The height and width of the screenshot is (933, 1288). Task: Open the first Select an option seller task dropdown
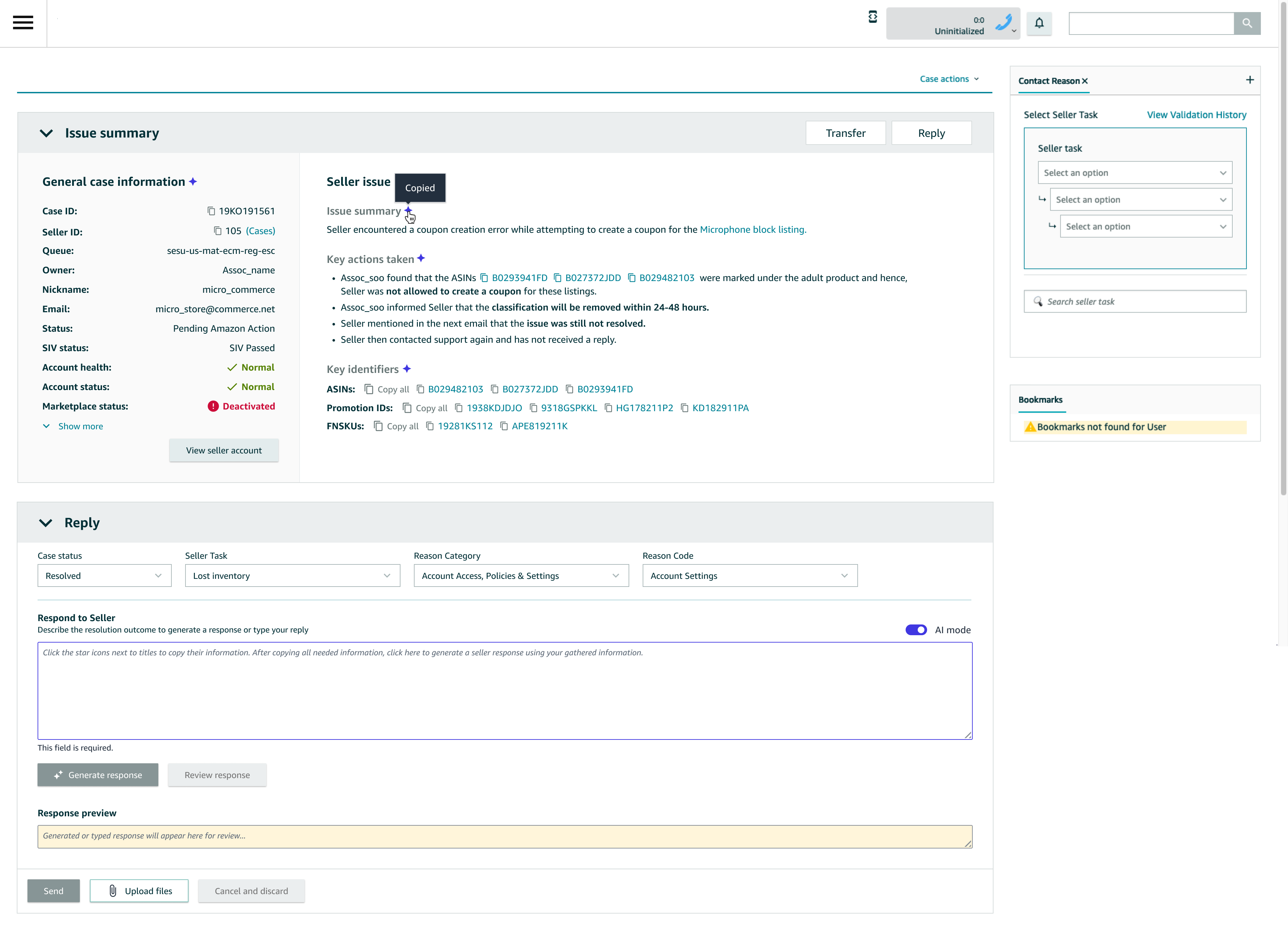[1134, 172]
